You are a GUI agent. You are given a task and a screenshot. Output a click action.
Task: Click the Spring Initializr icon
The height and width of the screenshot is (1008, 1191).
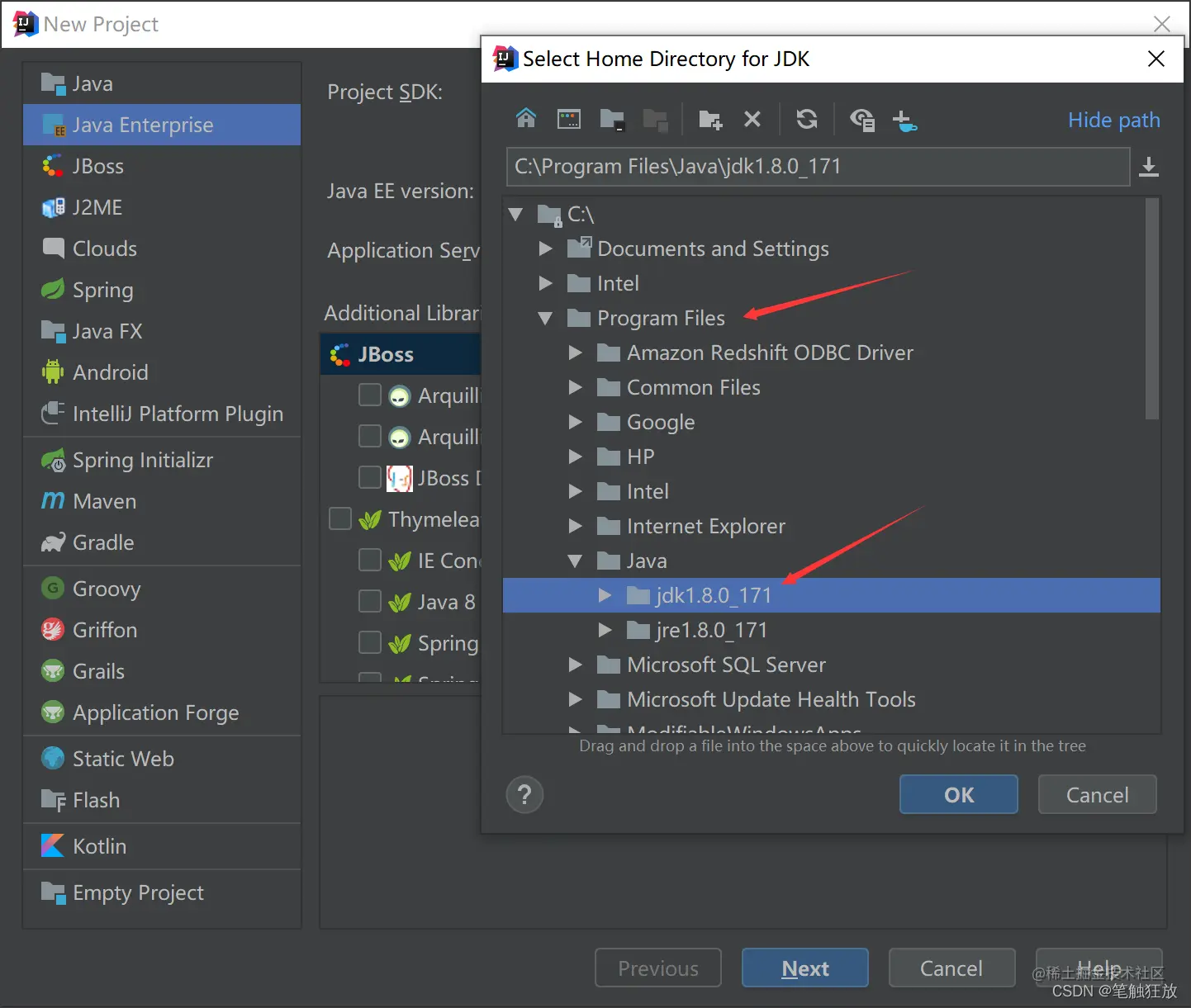(53, 460)
